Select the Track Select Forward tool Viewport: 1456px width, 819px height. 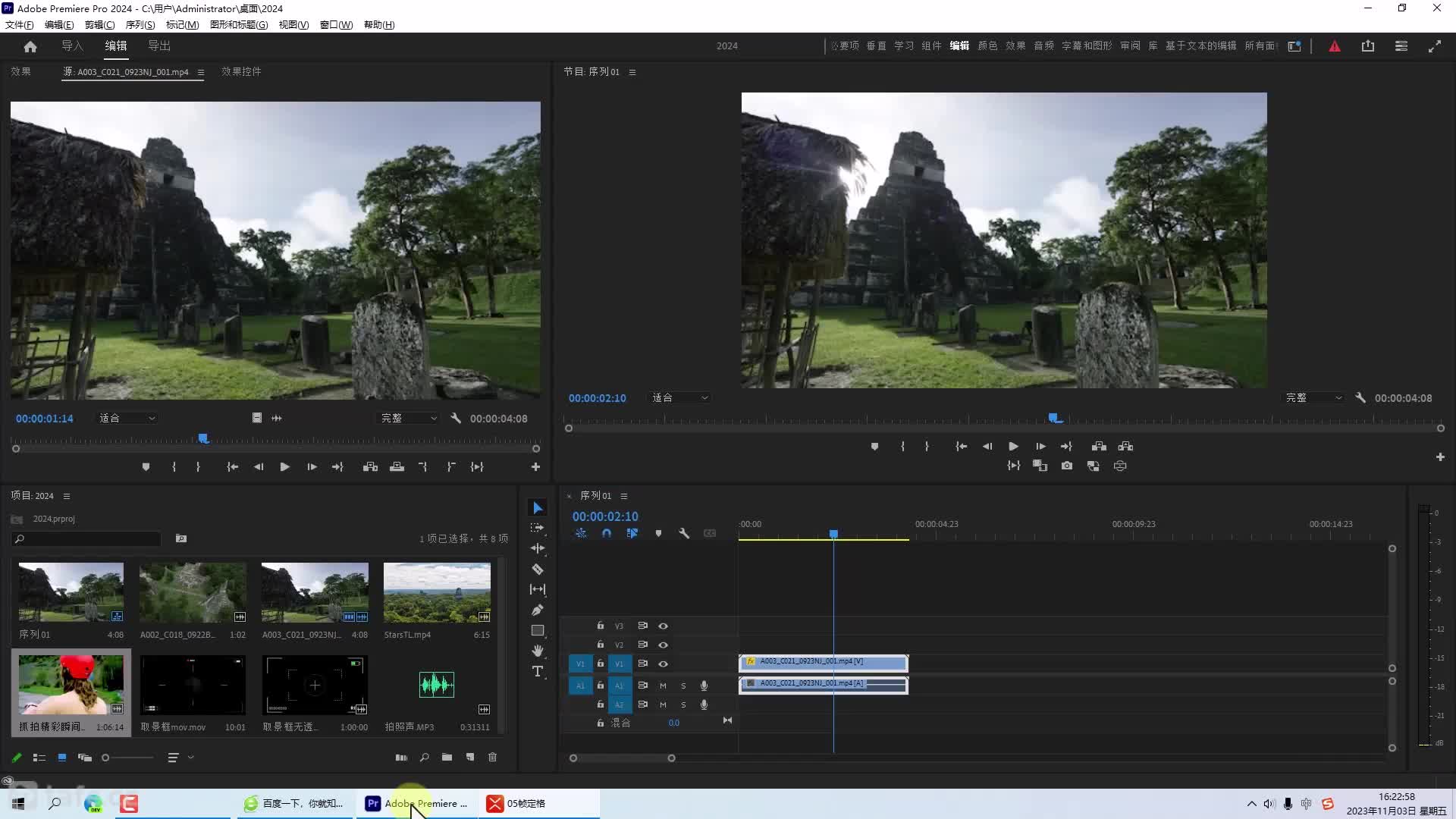tap(538, 528)
